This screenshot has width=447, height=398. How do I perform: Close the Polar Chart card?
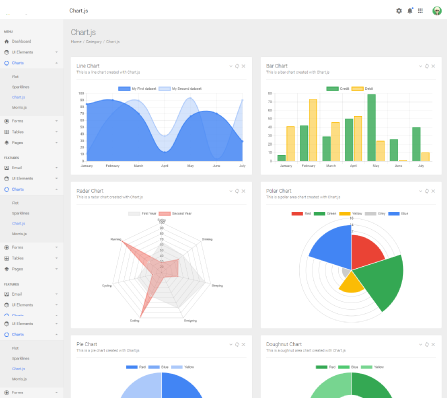click(x=433, y=191)
